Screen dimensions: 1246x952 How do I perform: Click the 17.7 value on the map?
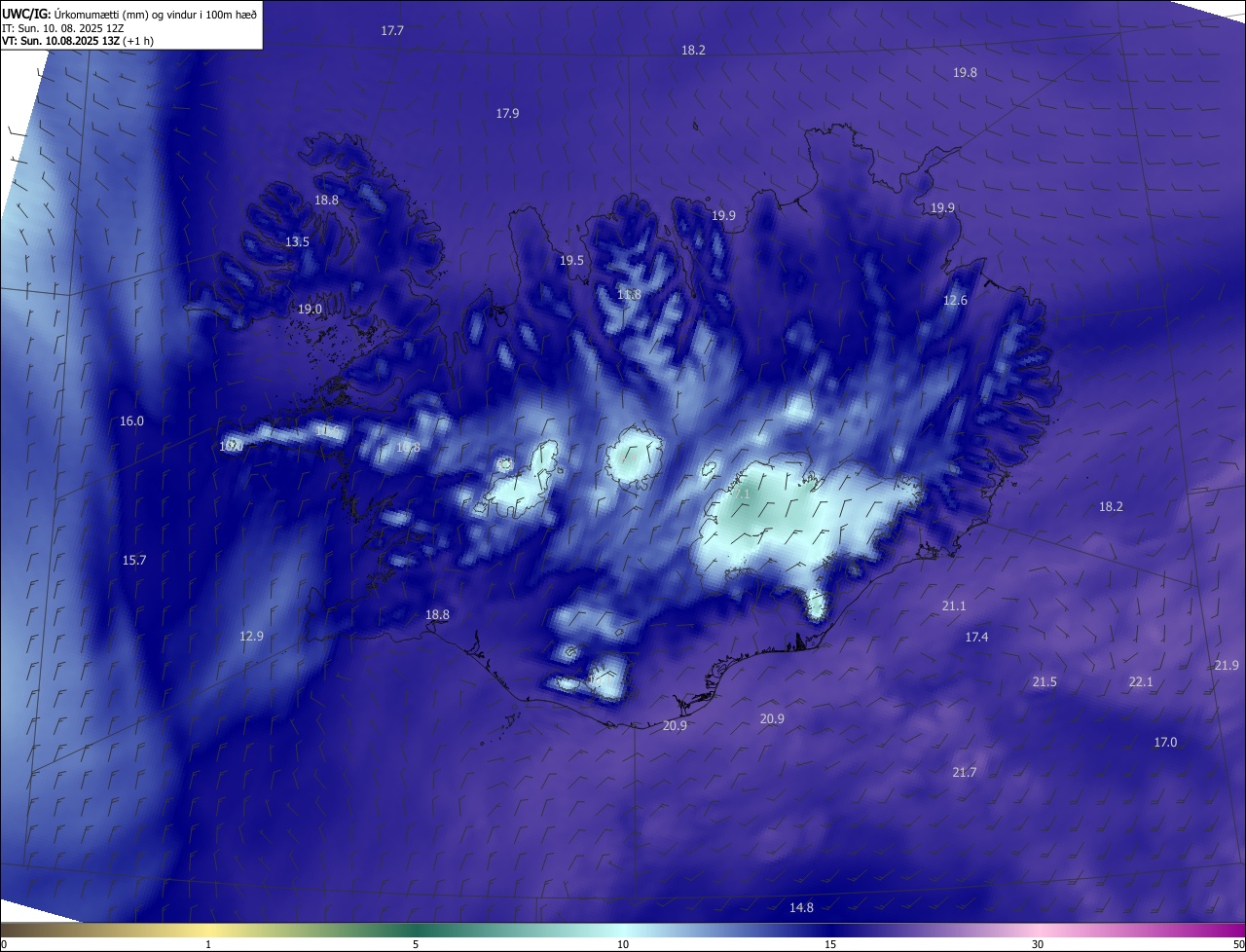click(x=392, y=31)
